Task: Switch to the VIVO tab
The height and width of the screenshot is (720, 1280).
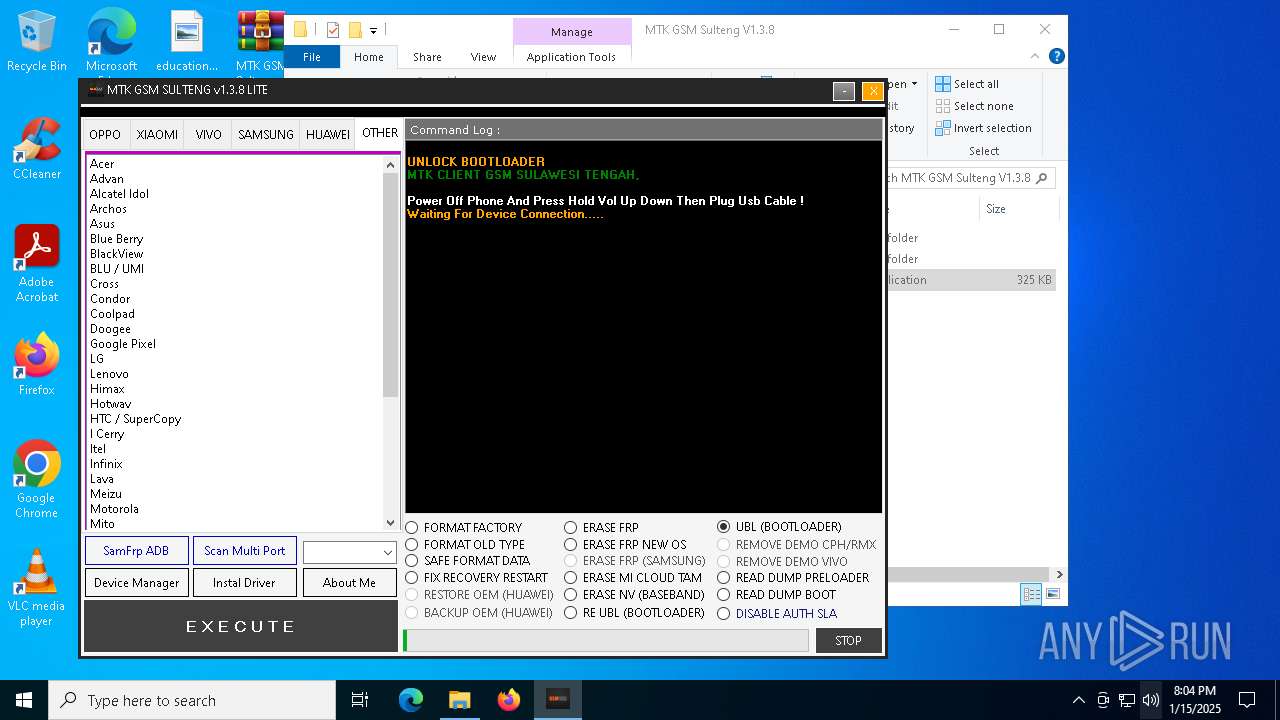Action: click(209, 134)
